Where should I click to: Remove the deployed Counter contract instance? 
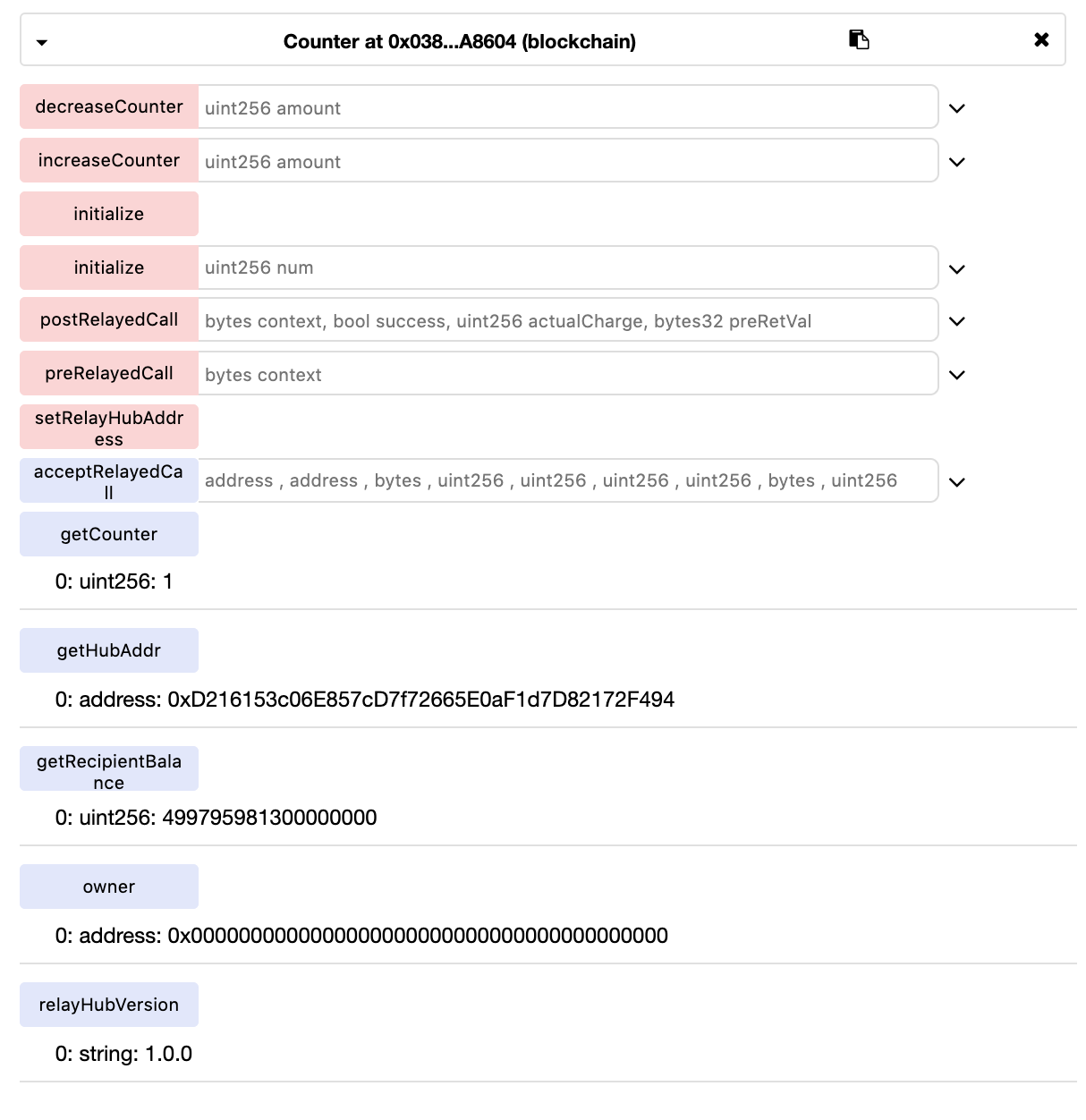[x=1041, y=39]
